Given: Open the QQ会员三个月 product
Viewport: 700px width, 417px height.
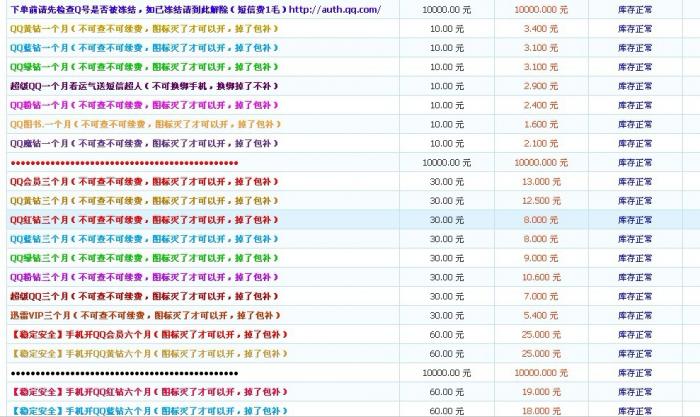Looking at the screenshot, I should click(x=144, y=182).
